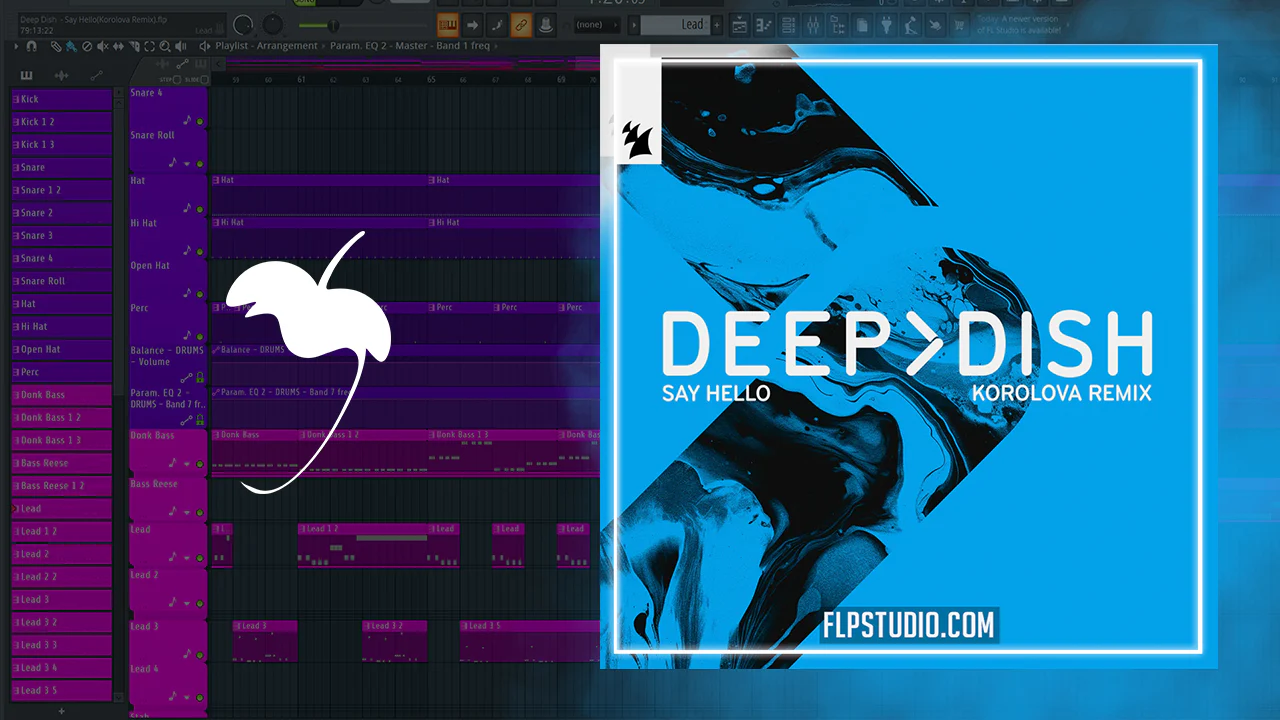The width and height of the screenshot is (1280, 720).
Task: Expand the Snare Roll track arrow
Action: click(x=187, y=164)
